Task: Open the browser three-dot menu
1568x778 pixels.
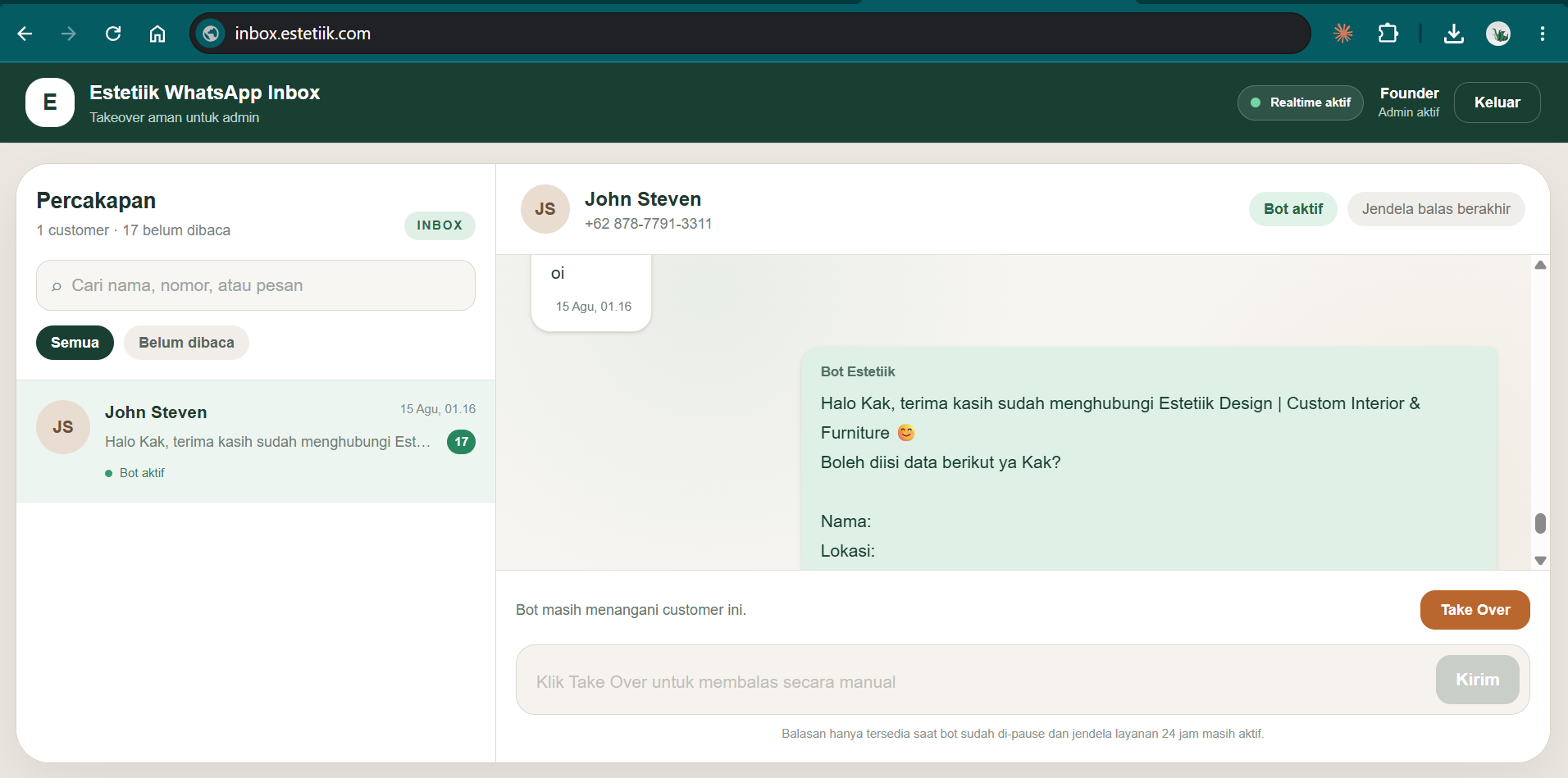Action: (1543, 34)
